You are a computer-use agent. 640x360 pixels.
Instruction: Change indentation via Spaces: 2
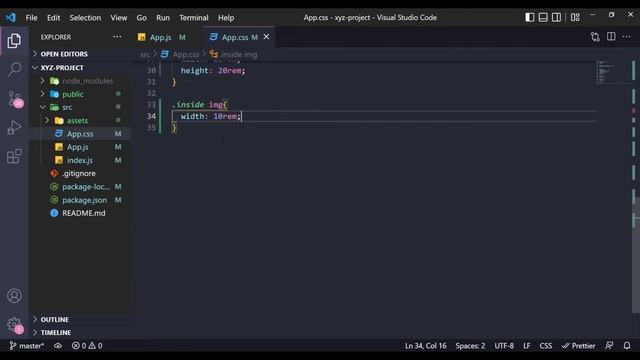(x=470, y=346)
